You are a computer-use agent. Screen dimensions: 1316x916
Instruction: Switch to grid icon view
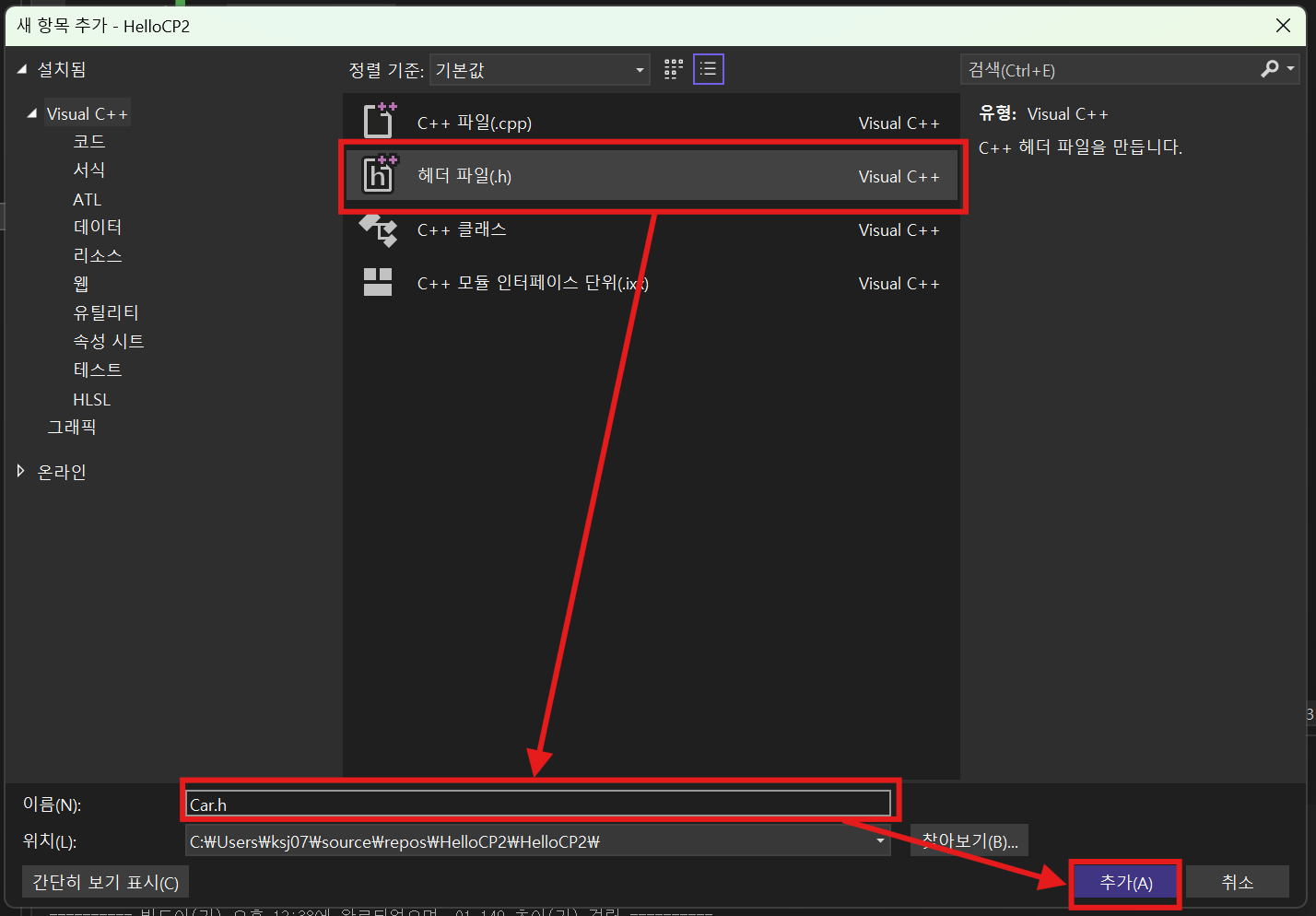674,69
